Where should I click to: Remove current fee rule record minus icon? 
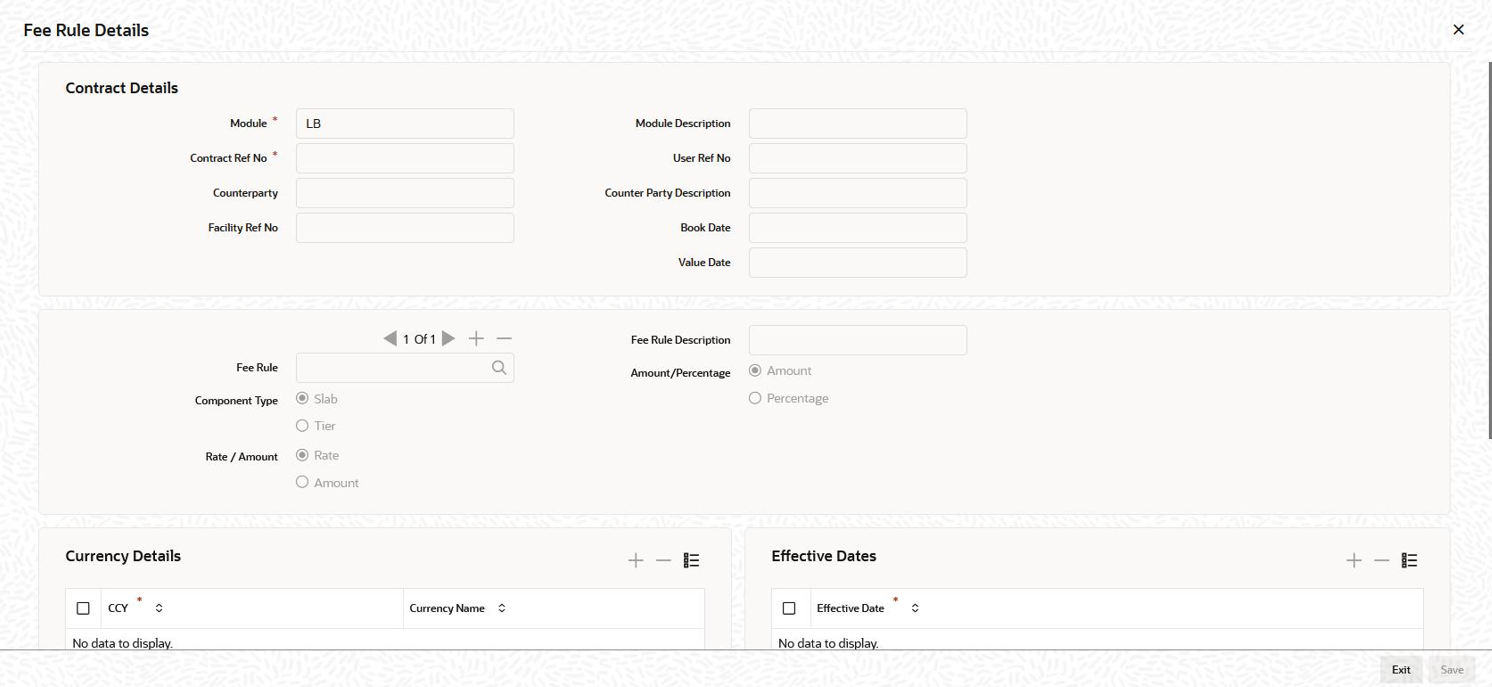504,339
